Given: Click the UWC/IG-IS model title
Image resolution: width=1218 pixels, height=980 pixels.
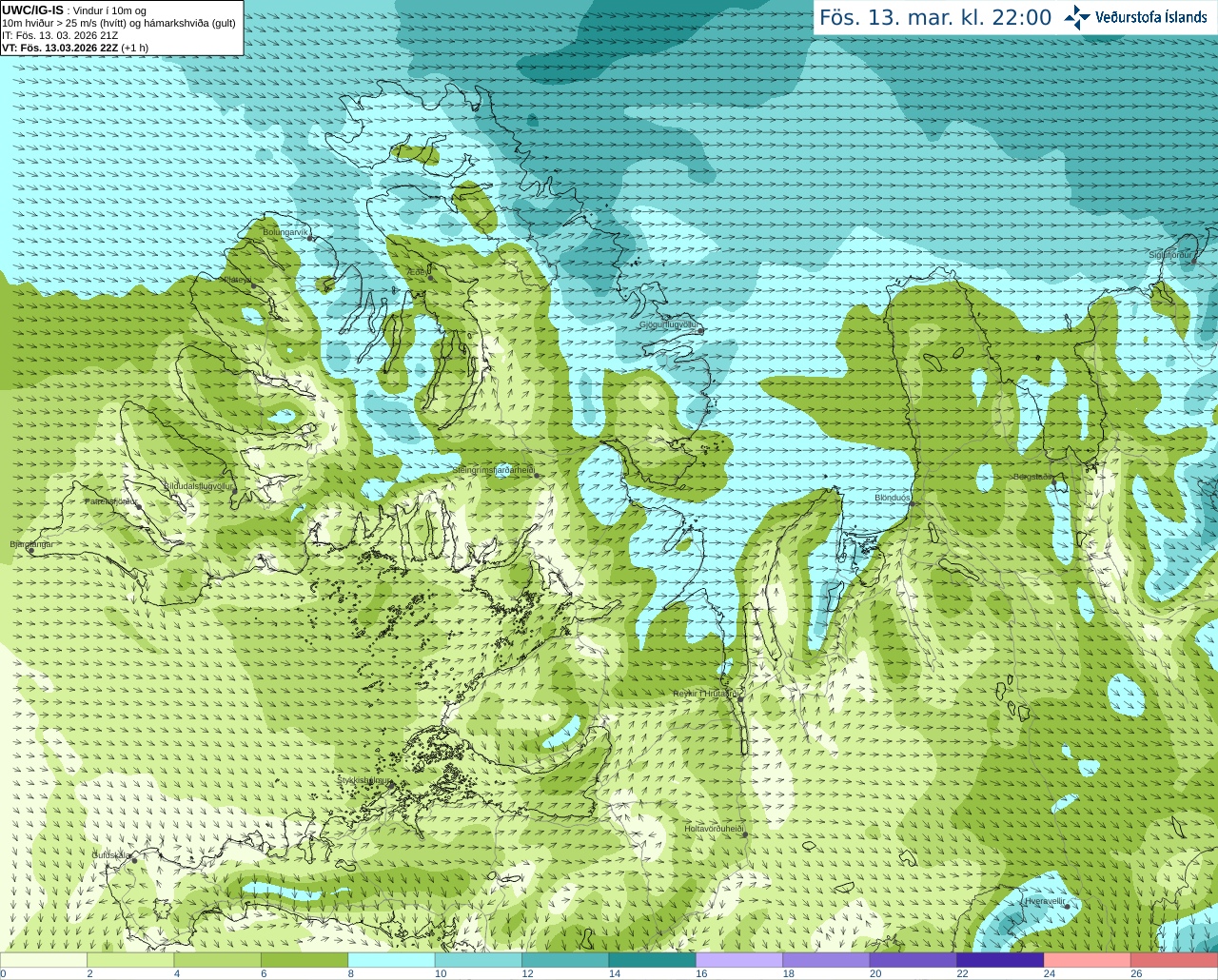Looking at the screenshot, I should 32,10.
